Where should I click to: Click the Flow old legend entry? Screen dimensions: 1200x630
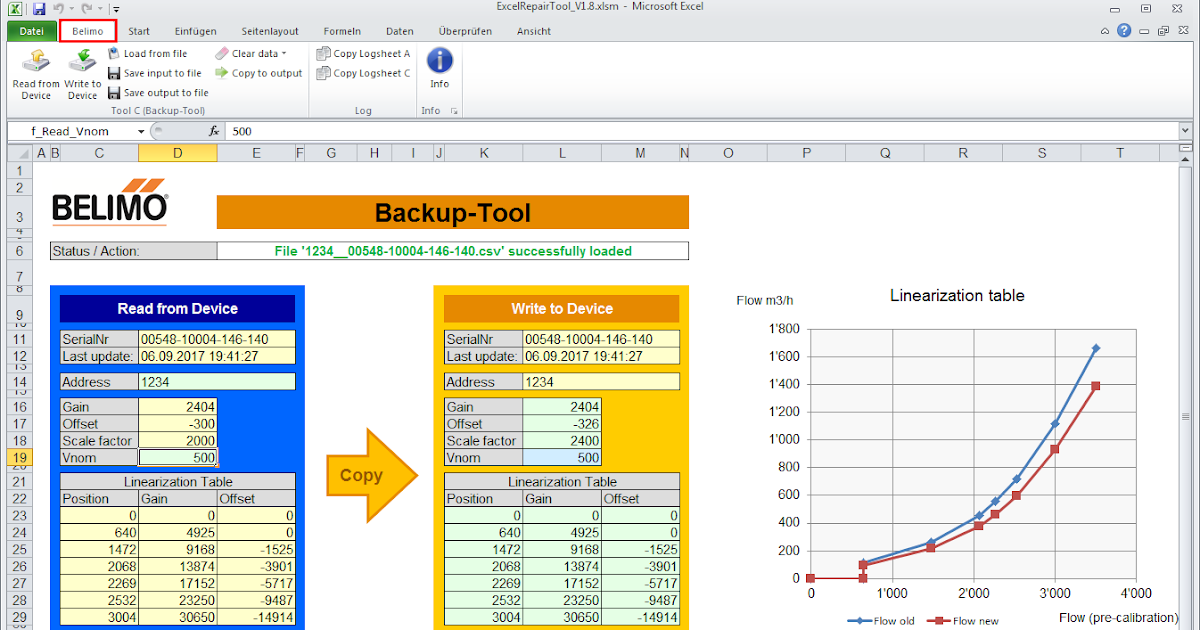(x=880, y=621)
